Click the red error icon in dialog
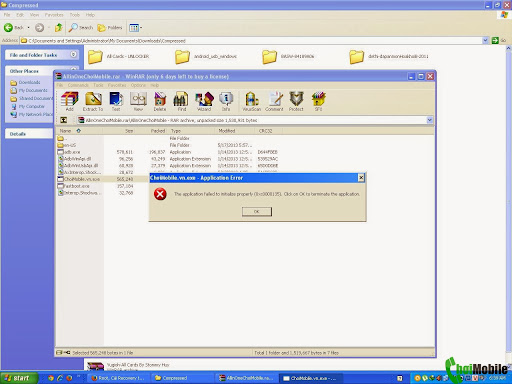The image size is (512, 384). 160,194
